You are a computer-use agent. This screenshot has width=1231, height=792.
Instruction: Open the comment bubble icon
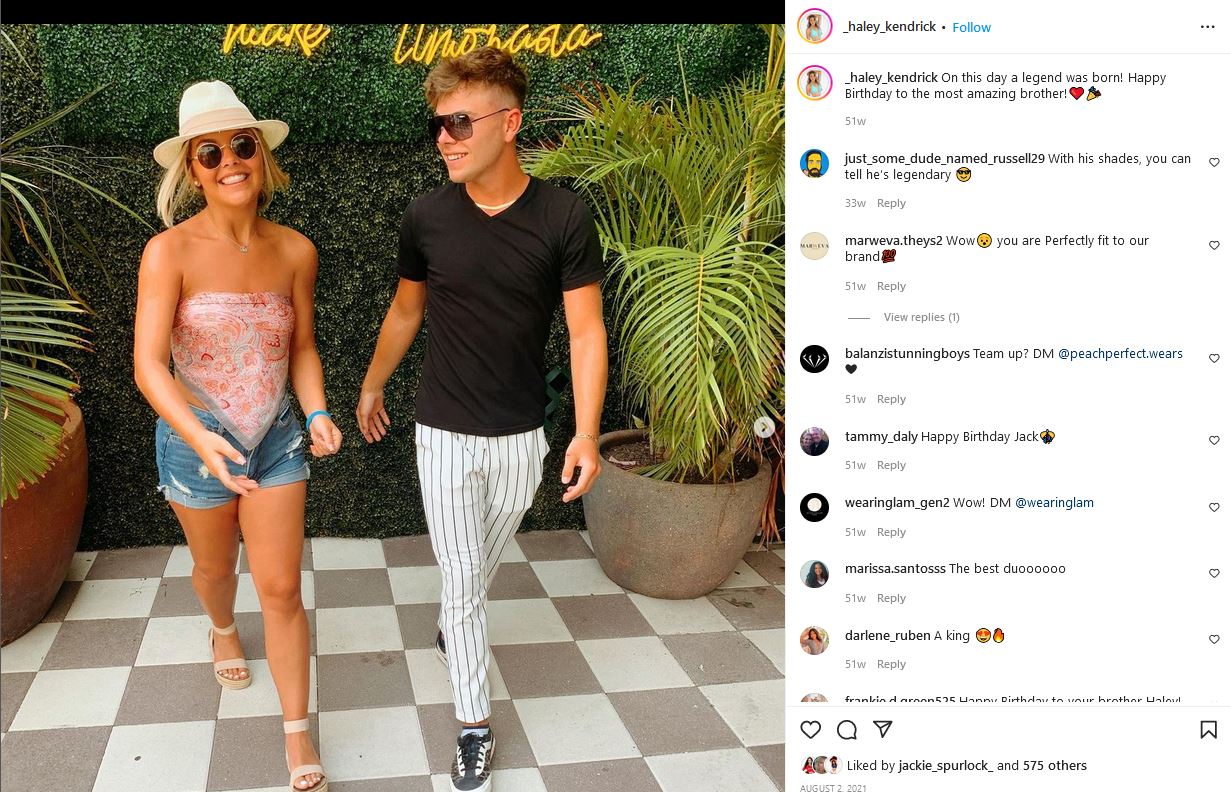click(x=847, y=730)
